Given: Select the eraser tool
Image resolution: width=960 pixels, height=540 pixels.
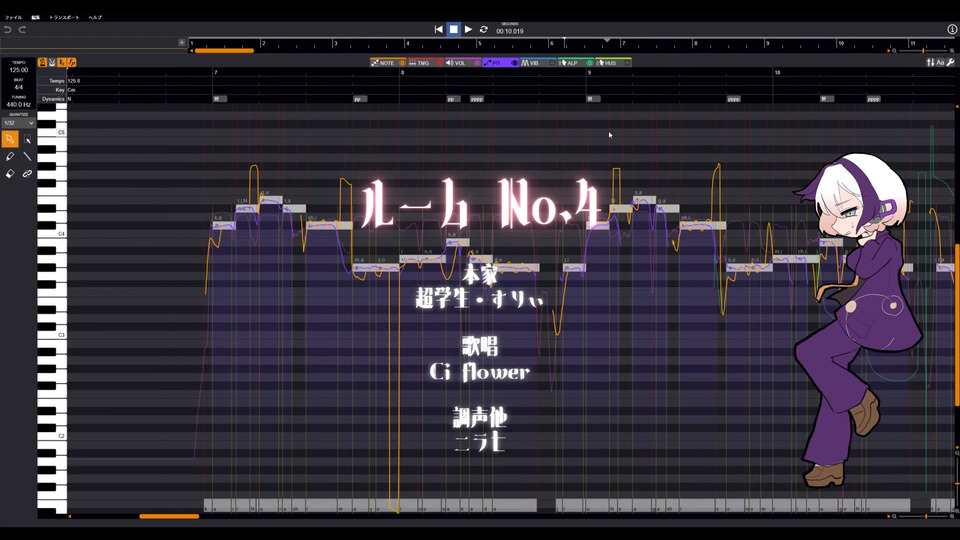Looking at the screenshot, I should click(10, 174).
